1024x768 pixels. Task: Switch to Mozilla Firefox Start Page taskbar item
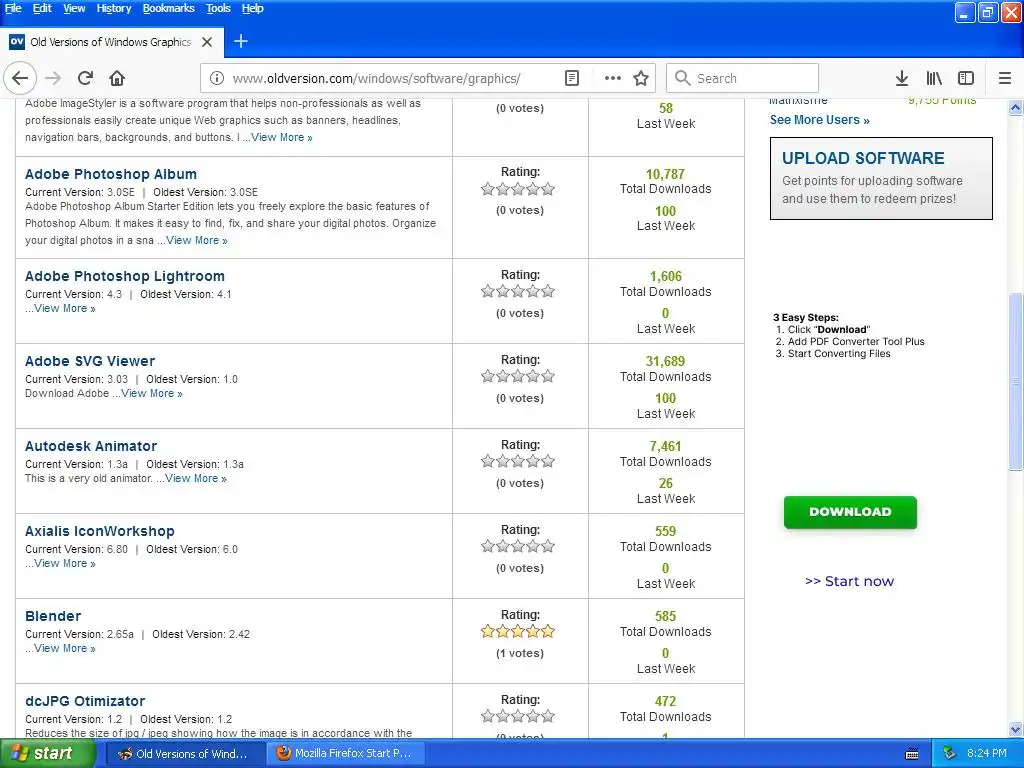(346, 754)
